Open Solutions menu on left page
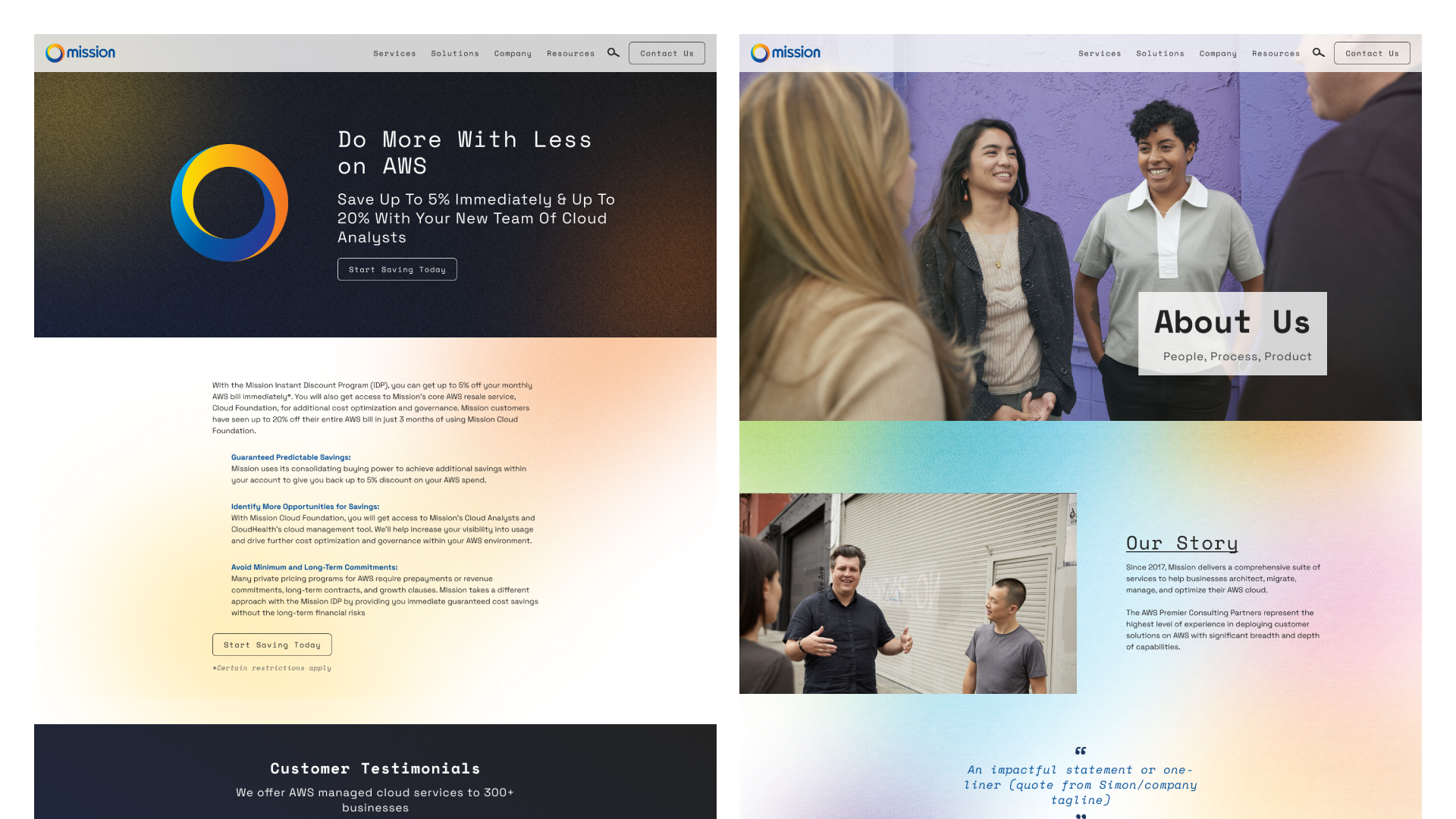 pyautogui.click(x=455, y=54)
